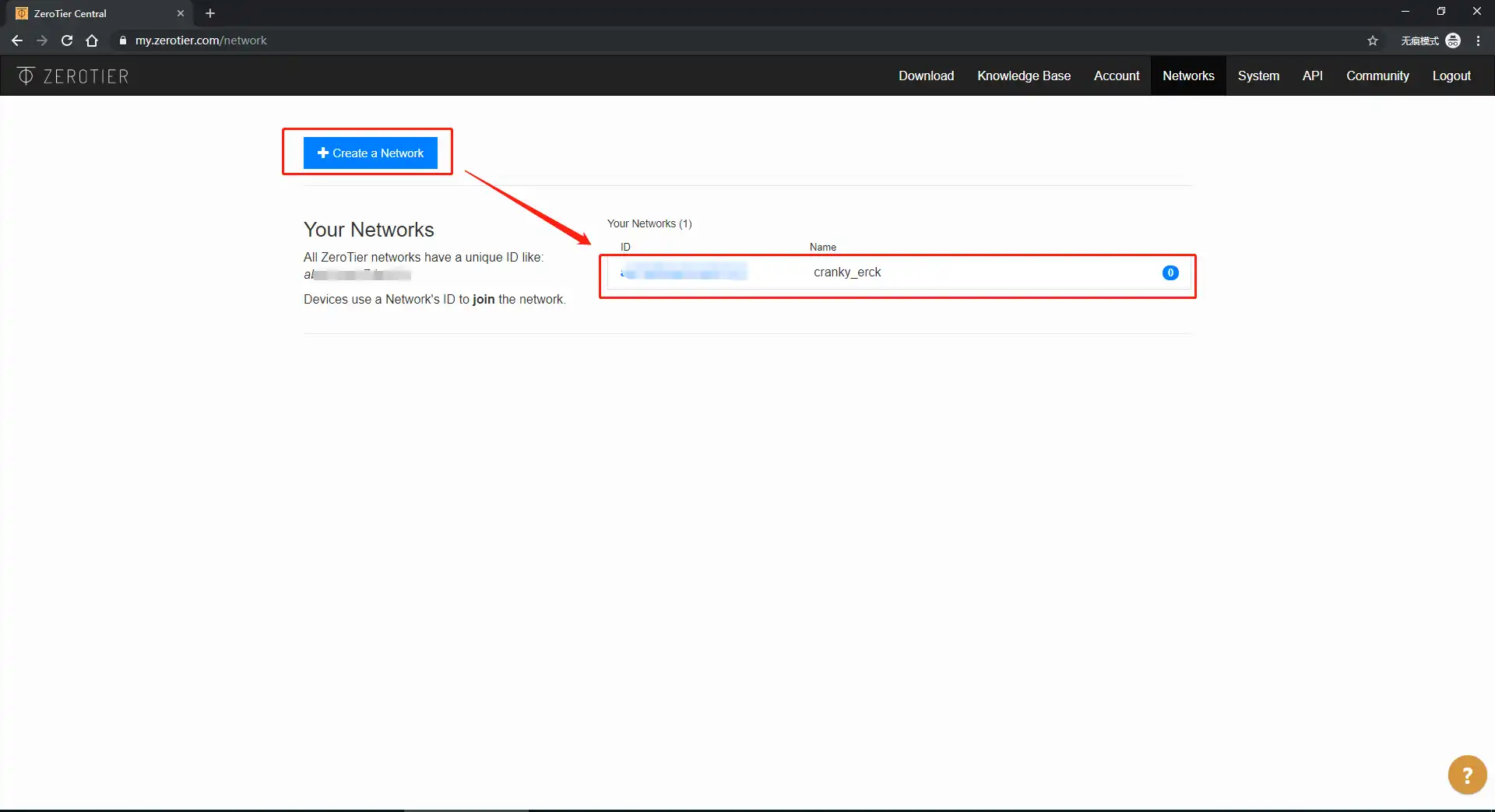Image resolution: width=1495 pixels, height=812 pixels.
Task: Click the blurred network ID
Action: coord(684,272)
